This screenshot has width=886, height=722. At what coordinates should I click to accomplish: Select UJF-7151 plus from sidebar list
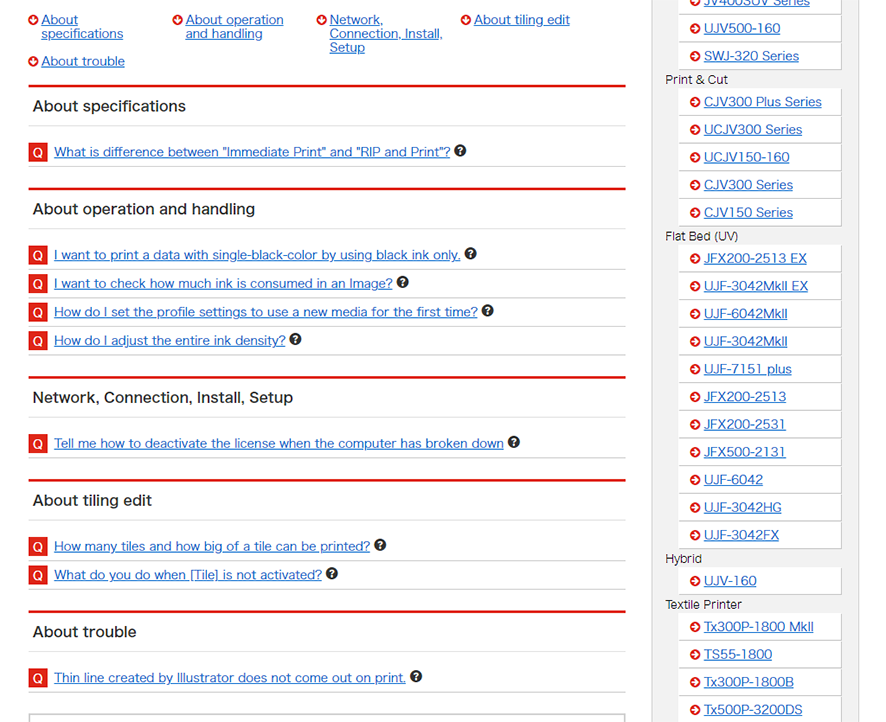pyautogui.click(x=747, y=369)
